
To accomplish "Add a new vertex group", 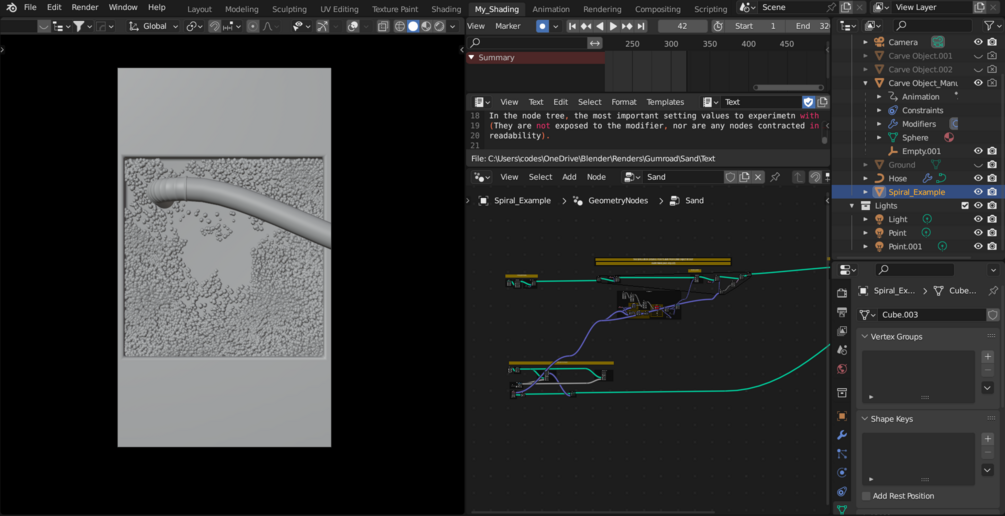I will click(988, 357).
